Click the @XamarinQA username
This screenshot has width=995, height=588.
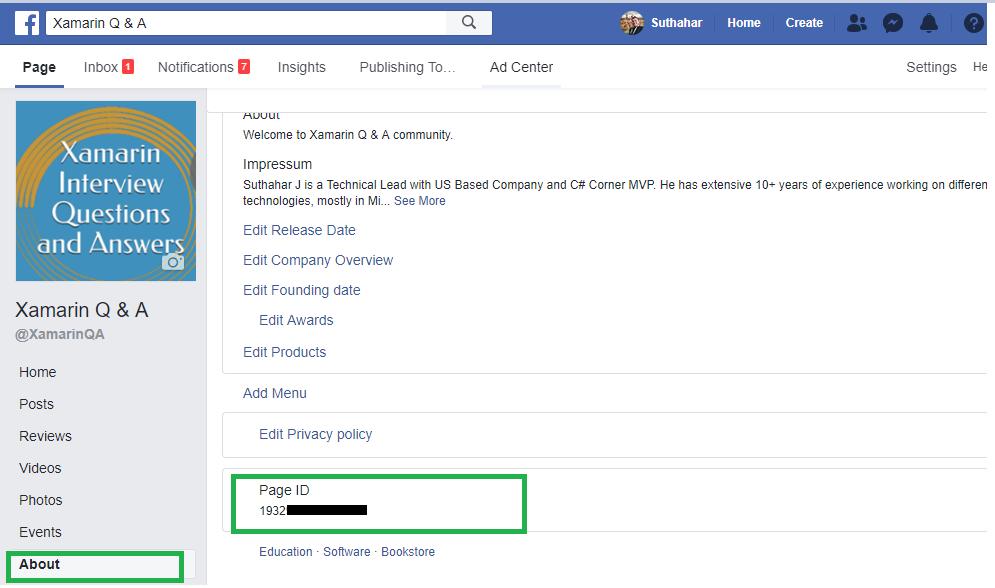point(60,334)
